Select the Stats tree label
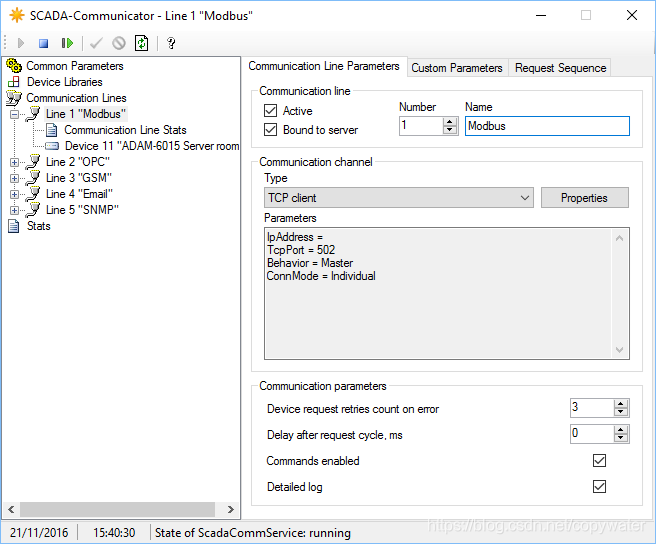 click(x=38, y=226)
